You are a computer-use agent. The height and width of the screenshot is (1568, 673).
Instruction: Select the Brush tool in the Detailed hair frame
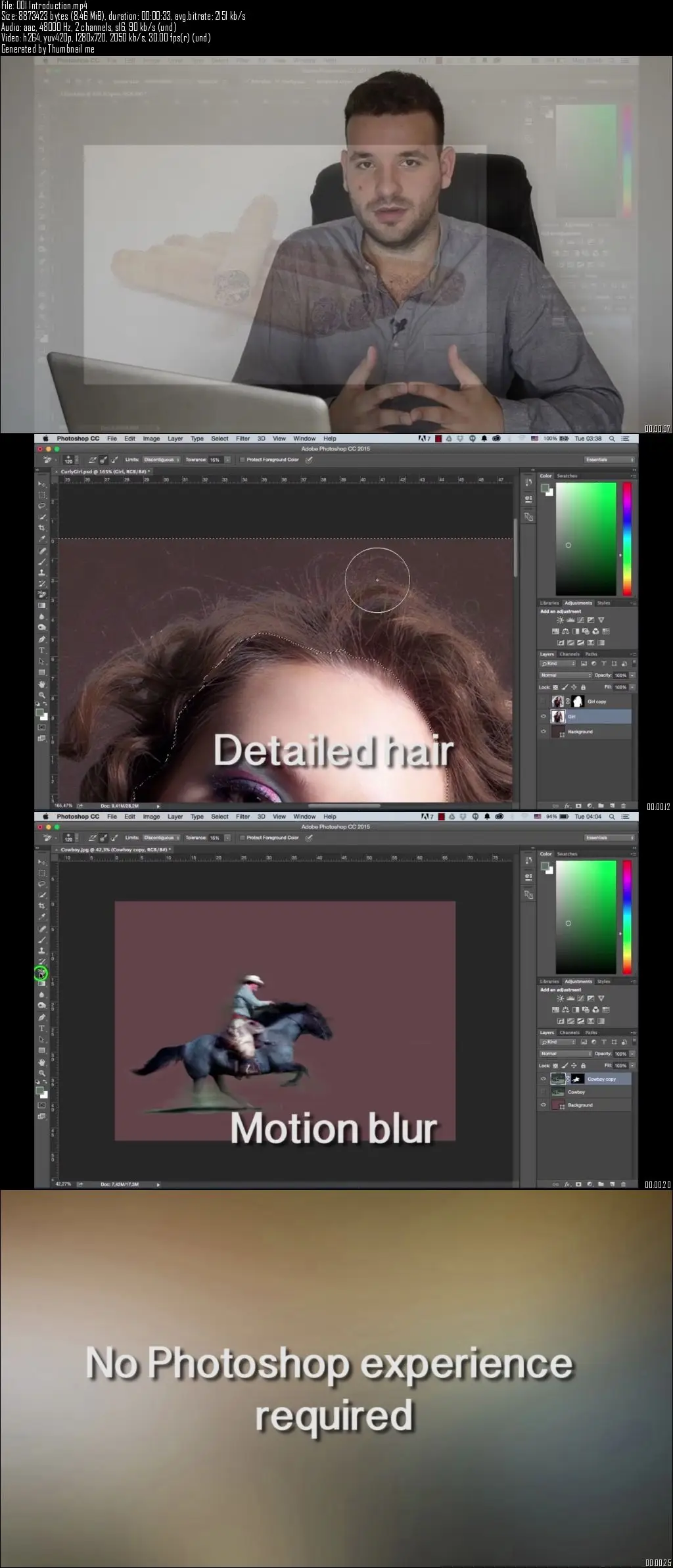42,561
